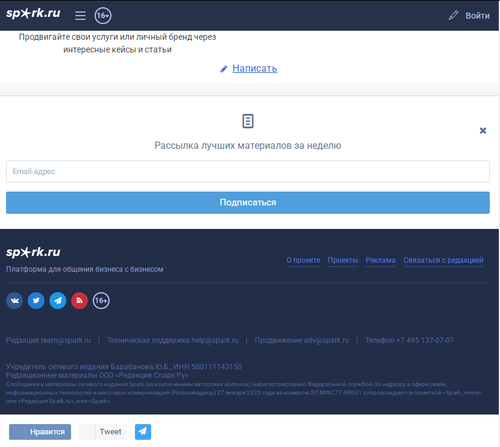500x447 pixels.
Task: Open Реклама footer link
Action: tap(380, 260)
